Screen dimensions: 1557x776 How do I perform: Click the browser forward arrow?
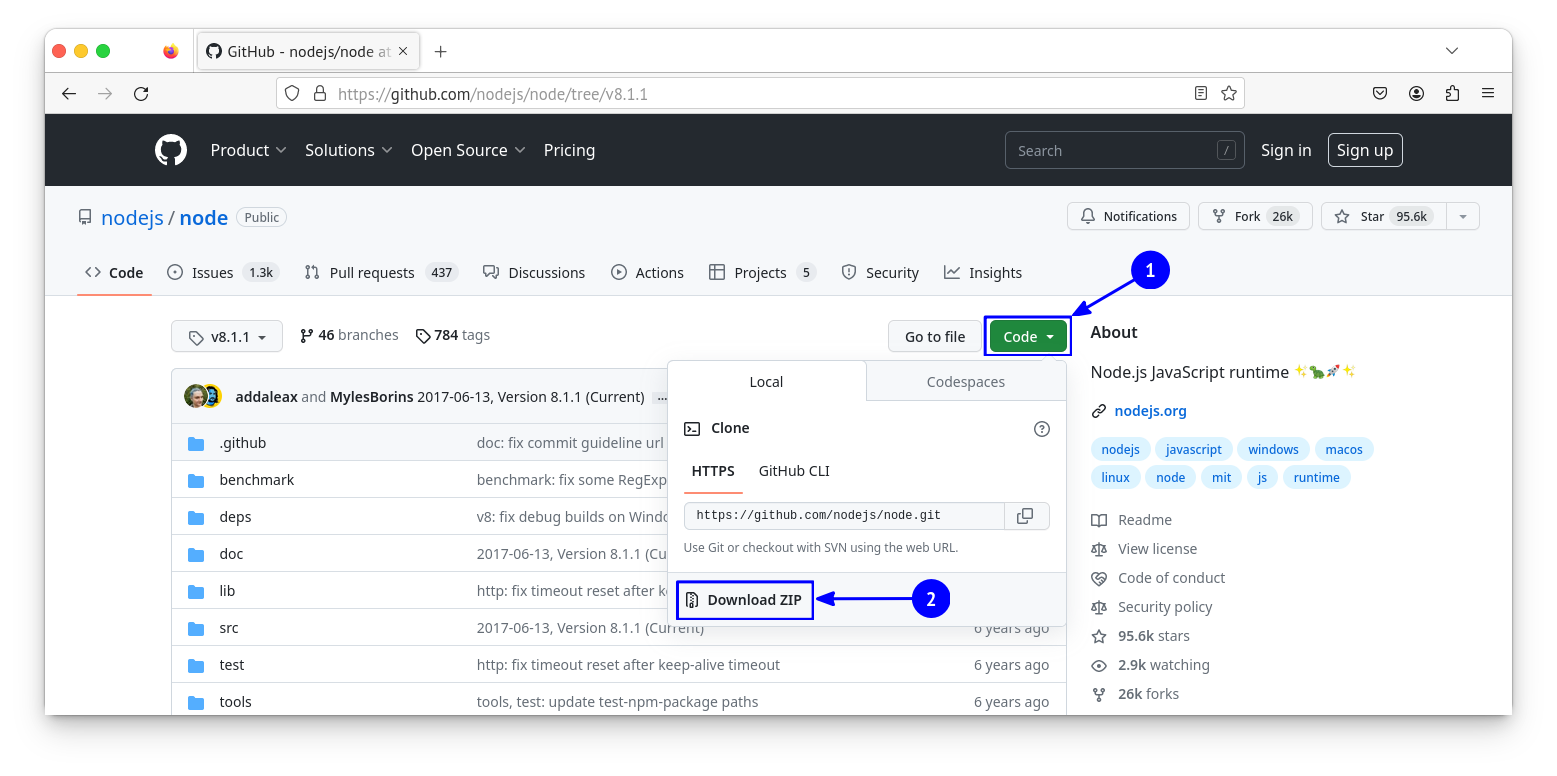pyautogui.click(x=105, y=93)
